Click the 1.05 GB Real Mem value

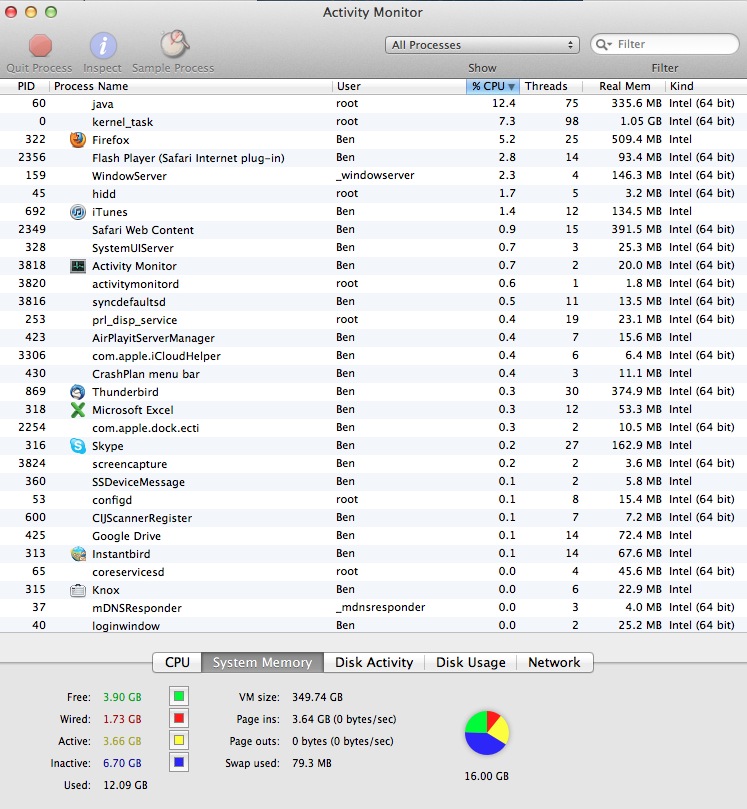coord(640,121)
